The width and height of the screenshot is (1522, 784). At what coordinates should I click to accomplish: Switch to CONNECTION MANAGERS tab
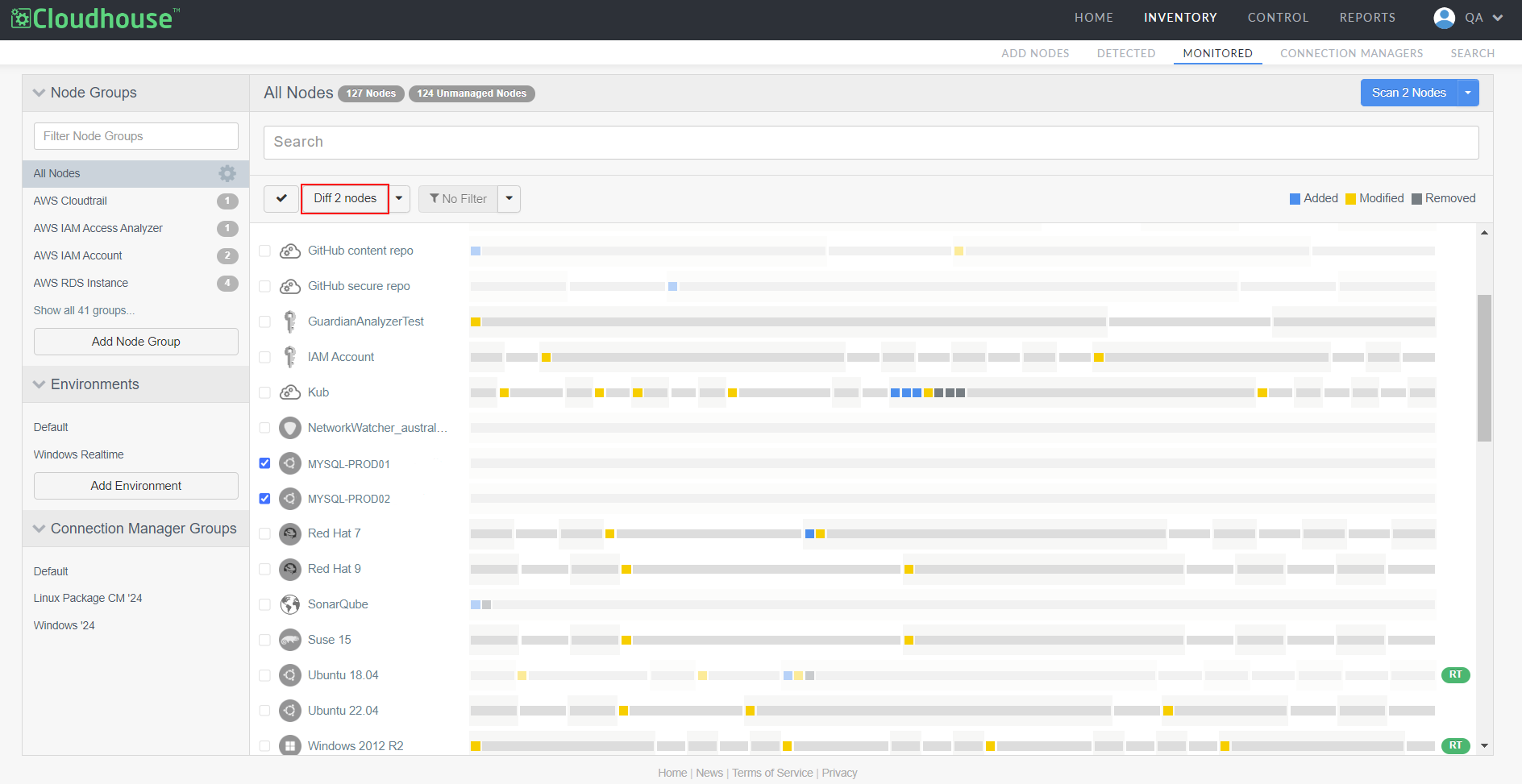click(1351, 53)
